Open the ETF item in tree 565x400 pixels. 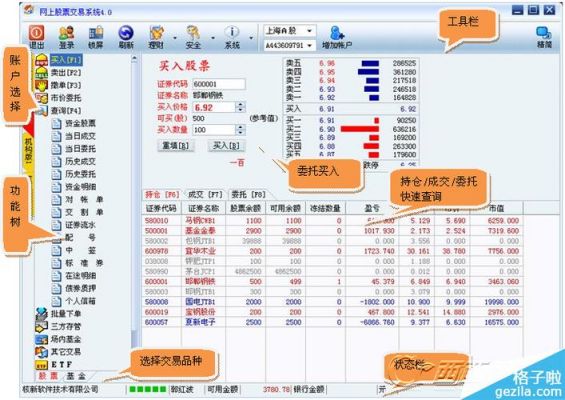coord(62,364)
